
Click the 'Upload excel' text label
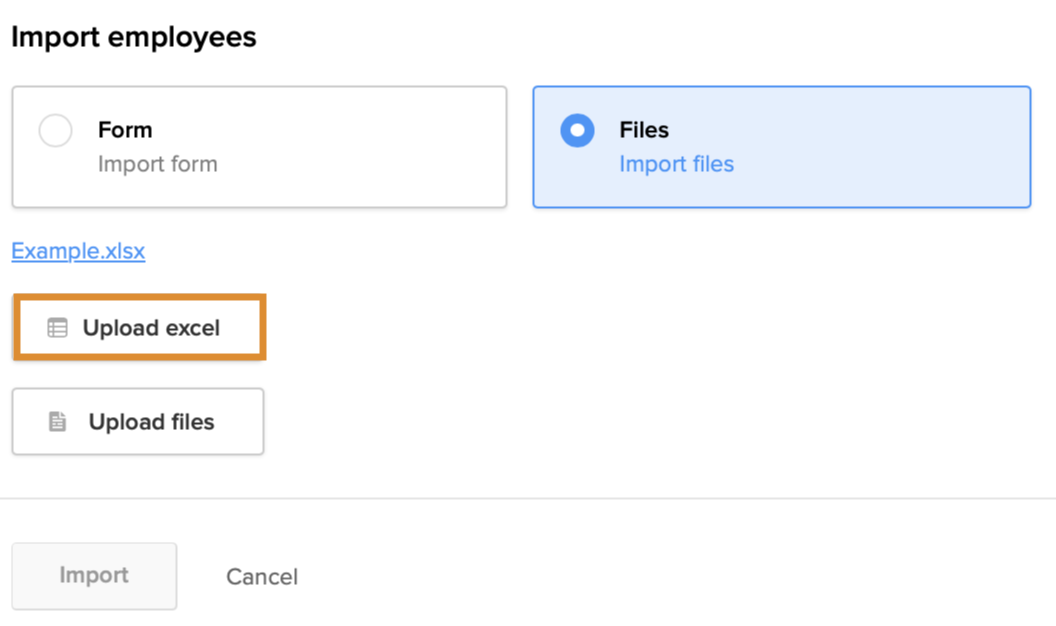[151, 328]
